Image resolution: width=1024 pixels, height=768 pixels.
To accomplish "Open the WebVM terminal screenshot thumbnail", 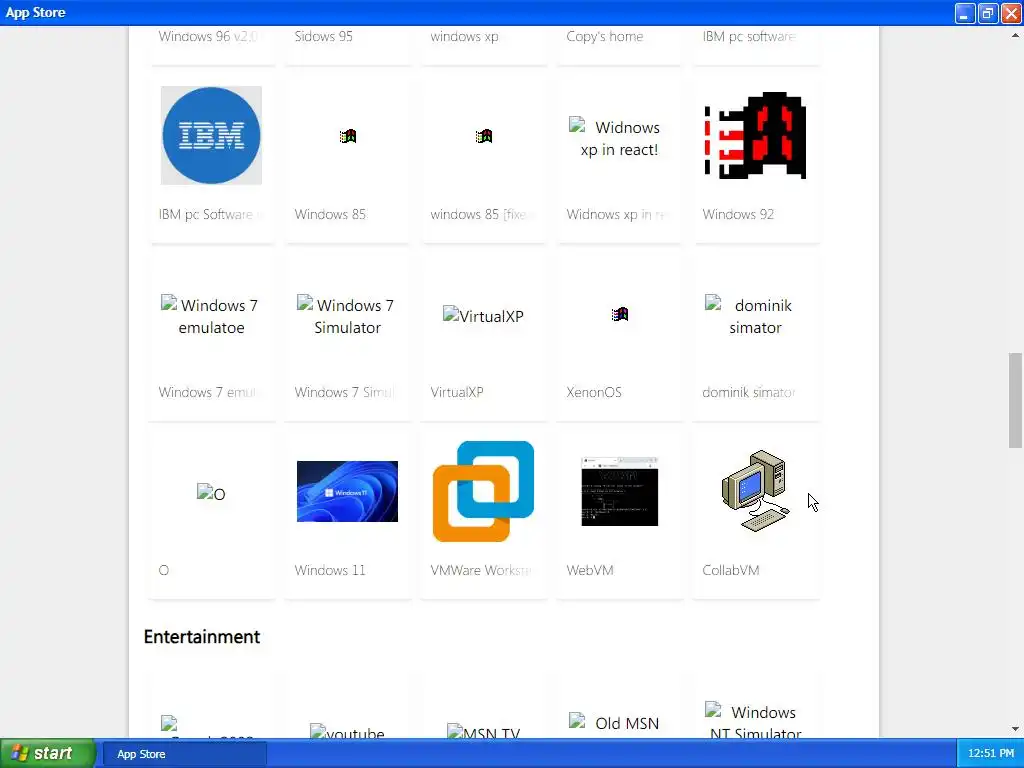I will tap(619, 491).
